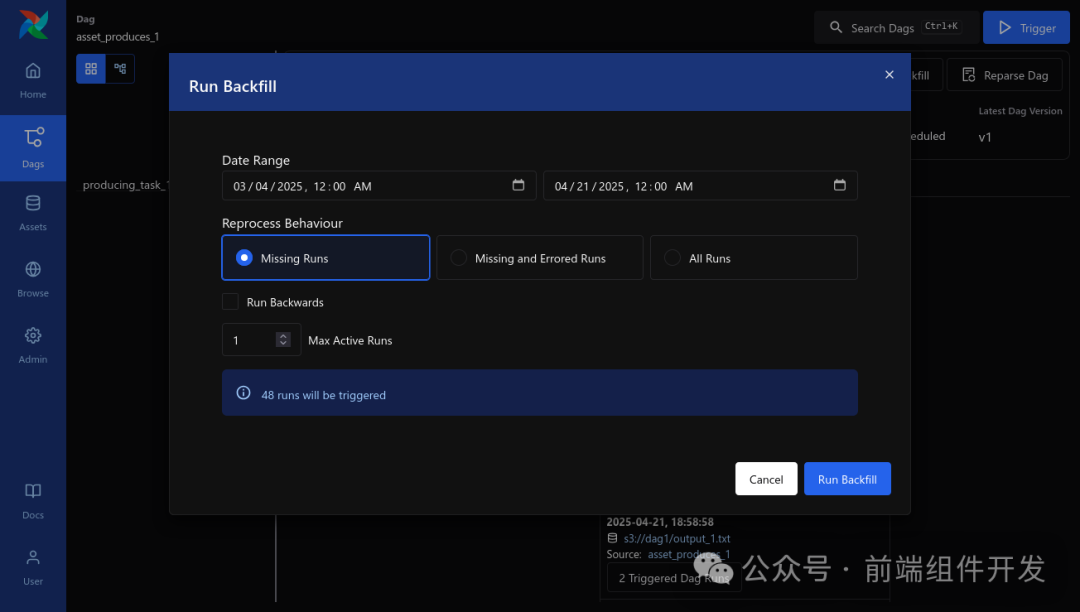Click the end date field 04/21/2025
This screenshot has width=1080, height=612.
pyautogui.click(x=700, y=186)
